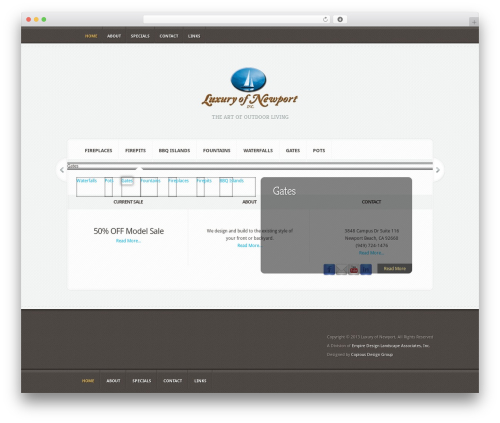
Task: Open the LinkedIn social icon
Action: pyautogui.click(x=366, y=269)
